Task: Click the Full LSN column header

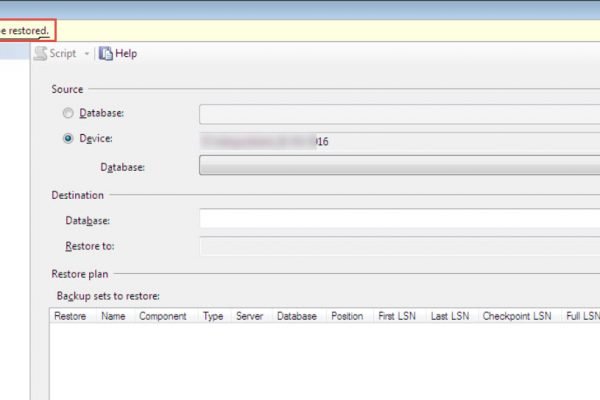Action: pos(583,316)
